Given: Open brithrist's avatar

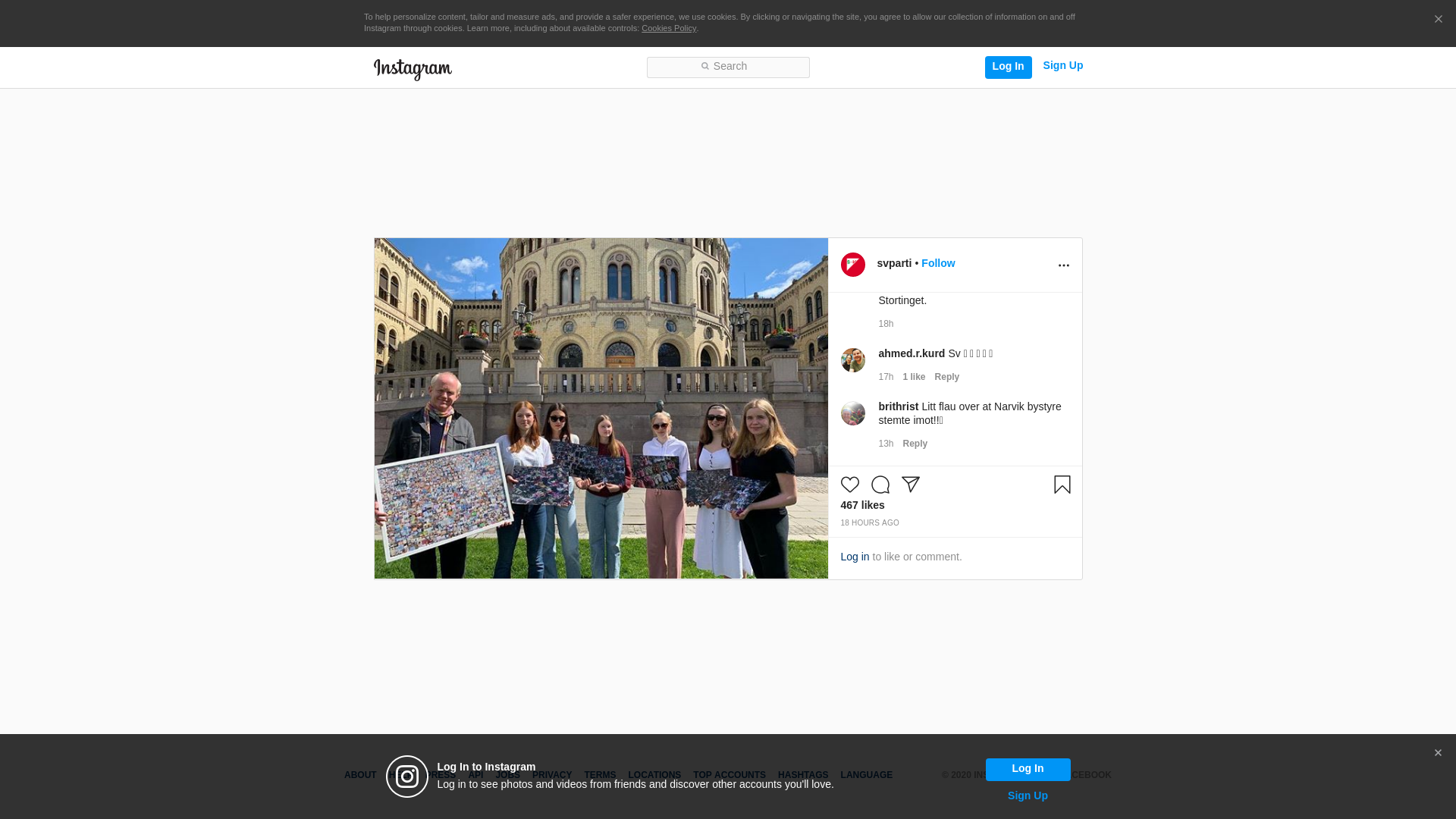Looking at the screenshot, I should point(852,413).
